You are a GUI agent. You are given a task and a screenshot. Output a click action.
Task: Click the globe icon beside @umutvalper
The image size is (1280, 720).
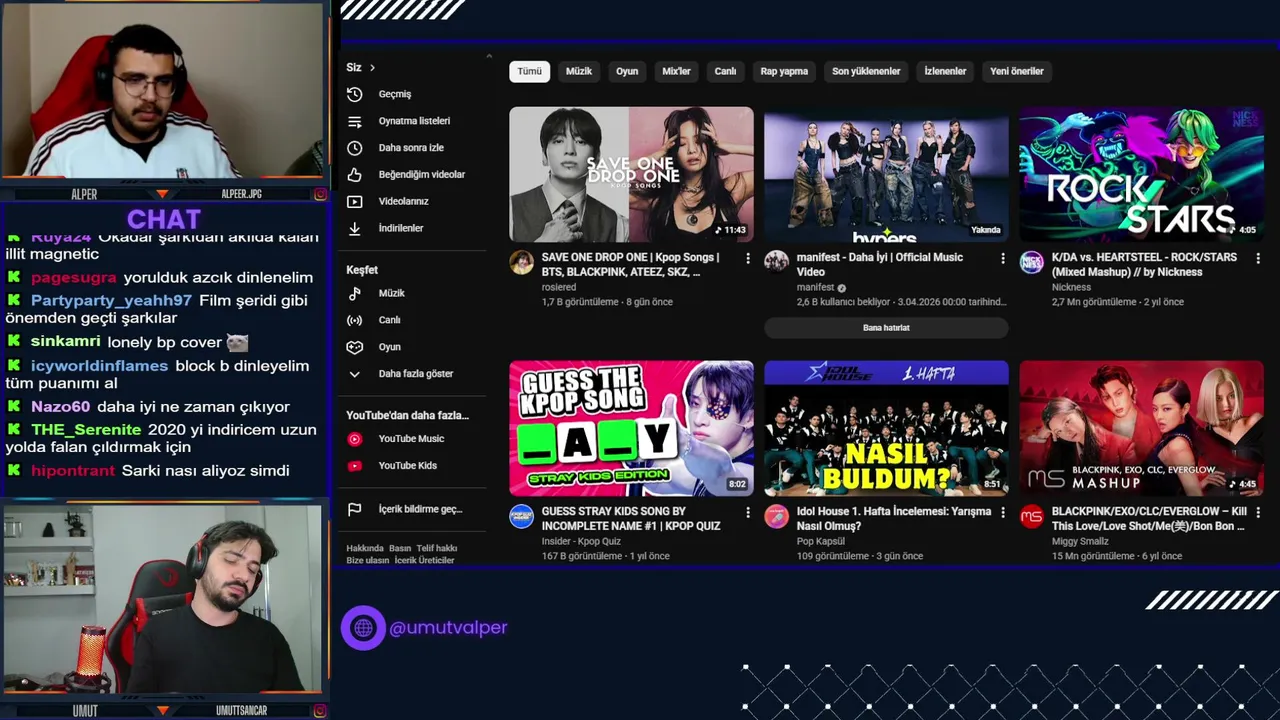click(363, 628)
